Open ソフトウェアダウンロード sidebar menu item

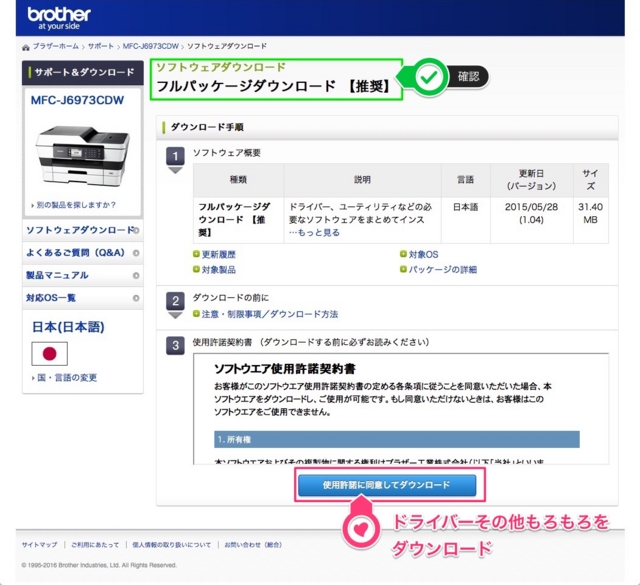coord(82,230)
